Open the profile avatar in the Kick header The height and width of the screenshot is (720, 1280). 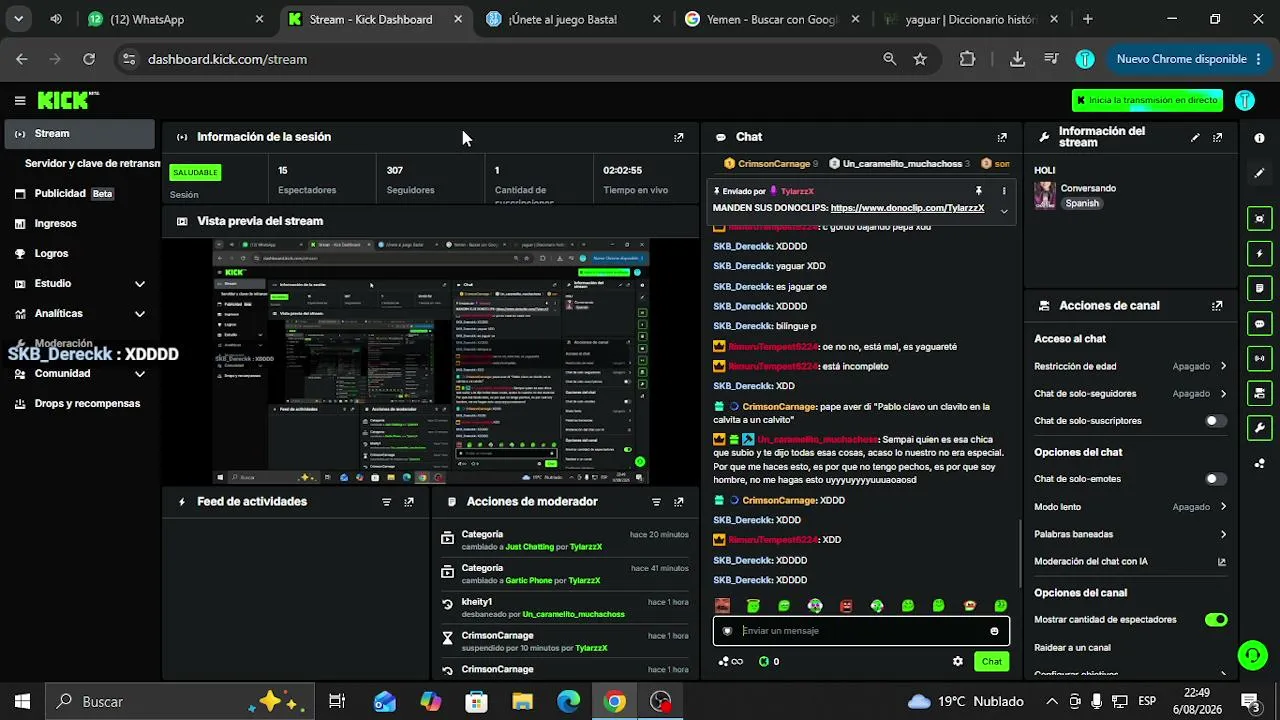[x=1245, y=100]
